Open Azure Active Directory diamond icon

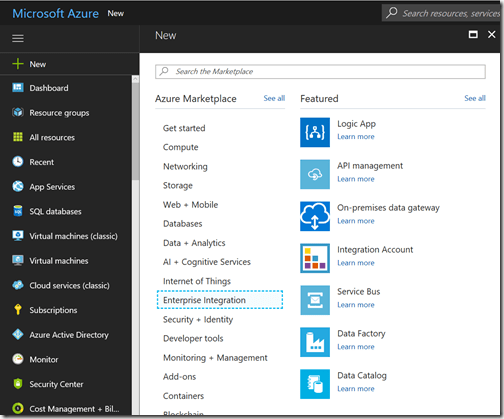[x=18, y=334]
